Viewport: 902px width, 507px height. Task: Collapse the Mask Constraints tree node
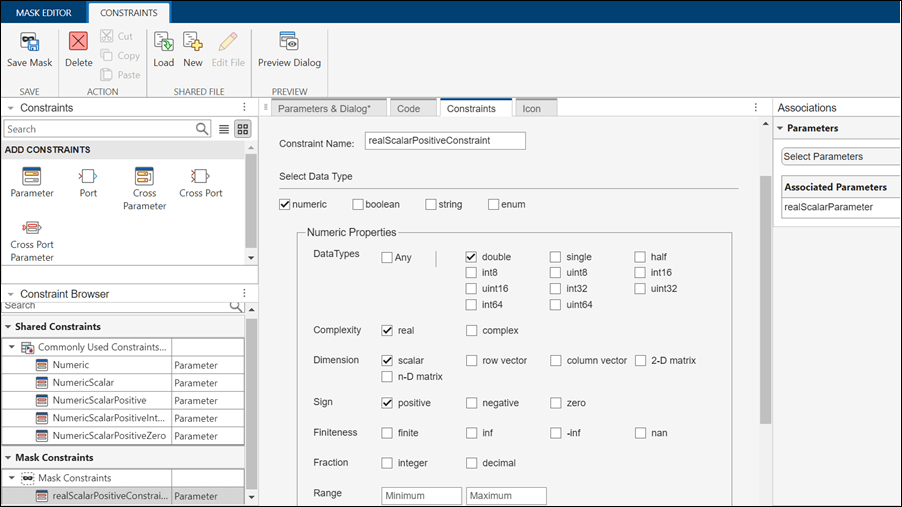pos(12,478)
